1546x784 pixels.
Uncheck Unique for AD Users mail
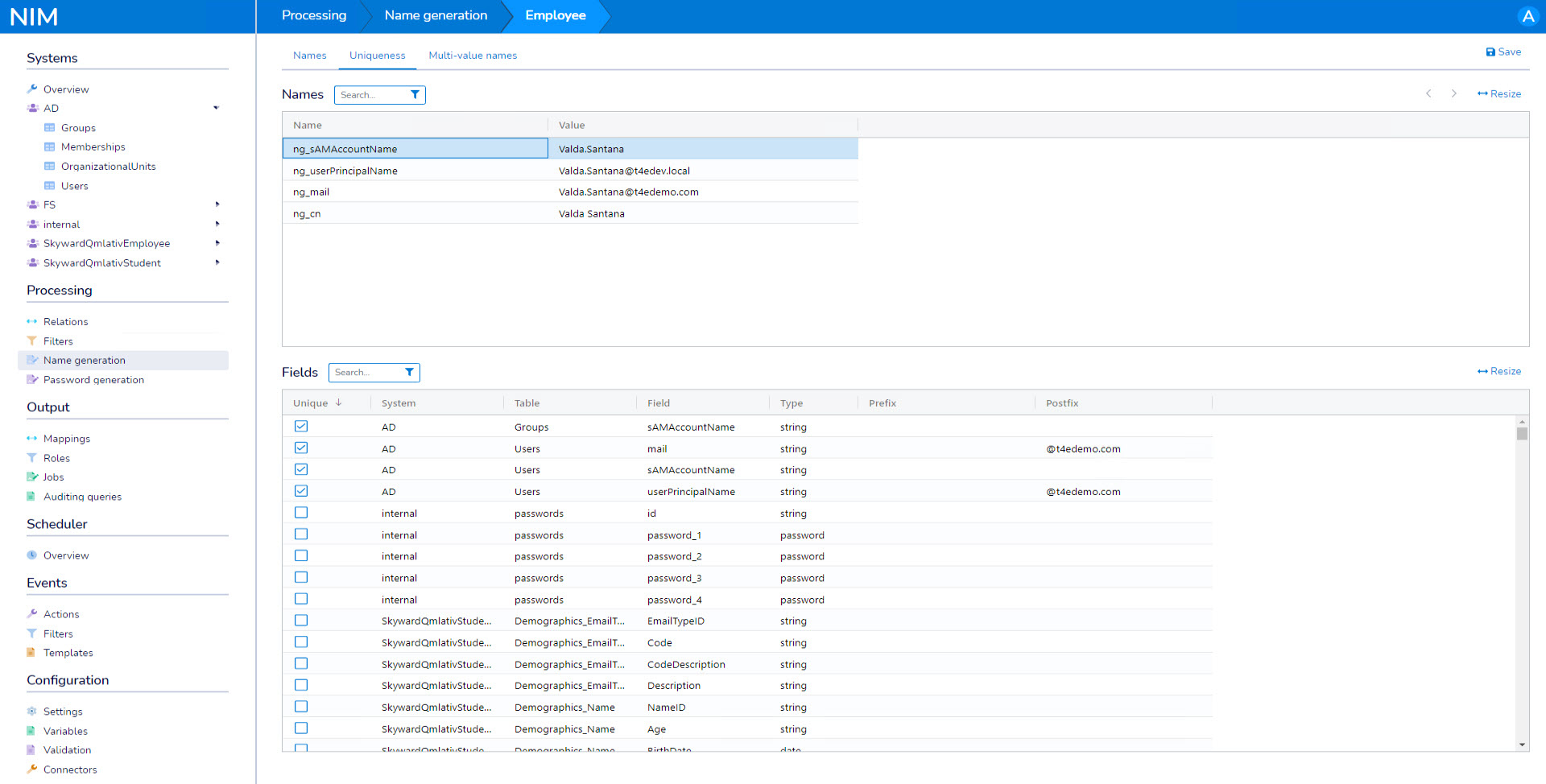[x=301, y=448]
